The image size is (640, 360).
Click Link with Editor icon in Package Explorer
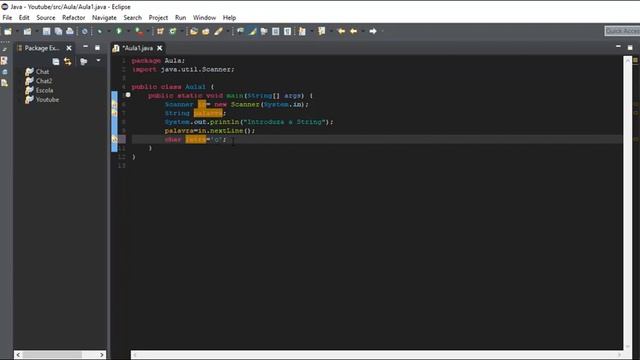coord(67,62)
